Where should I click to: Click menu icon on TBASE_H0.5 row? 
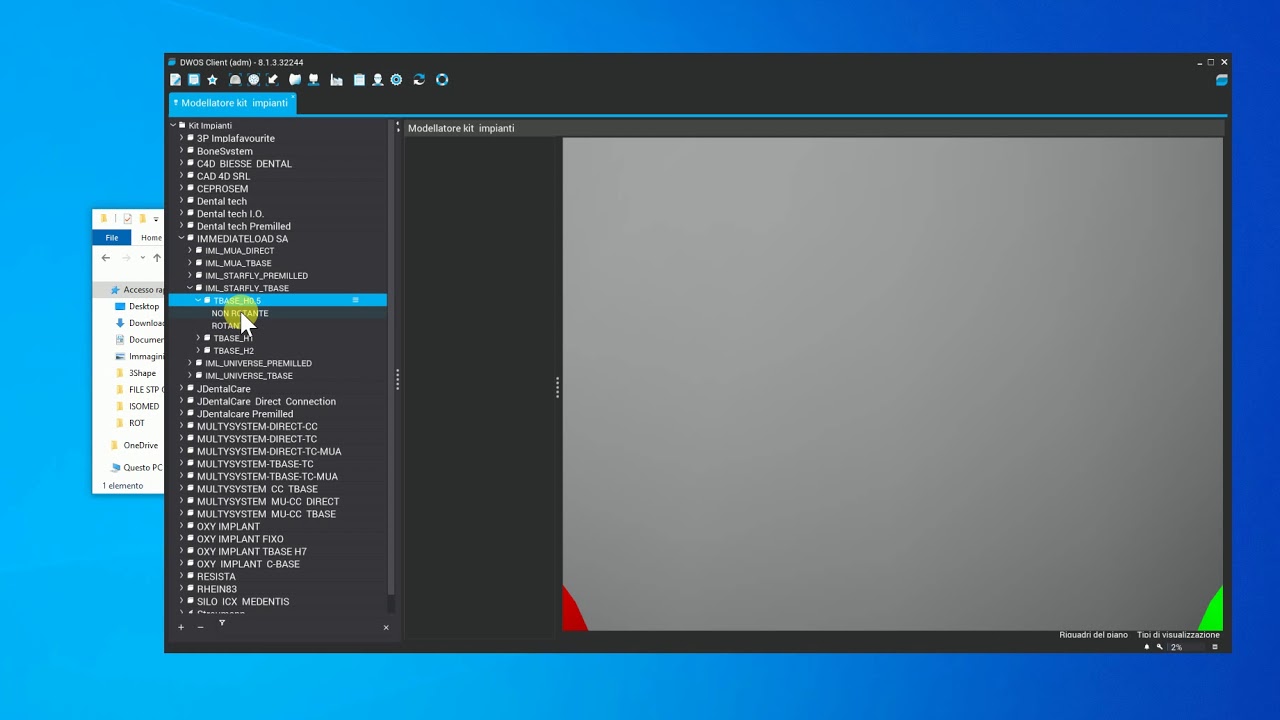(x=355, y=300)
